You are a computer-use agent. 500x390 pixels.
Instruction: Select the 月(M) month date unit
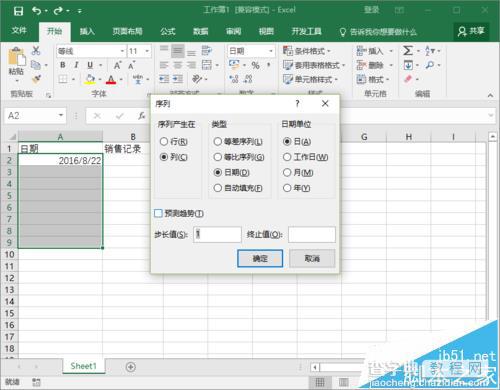[298, 172]
